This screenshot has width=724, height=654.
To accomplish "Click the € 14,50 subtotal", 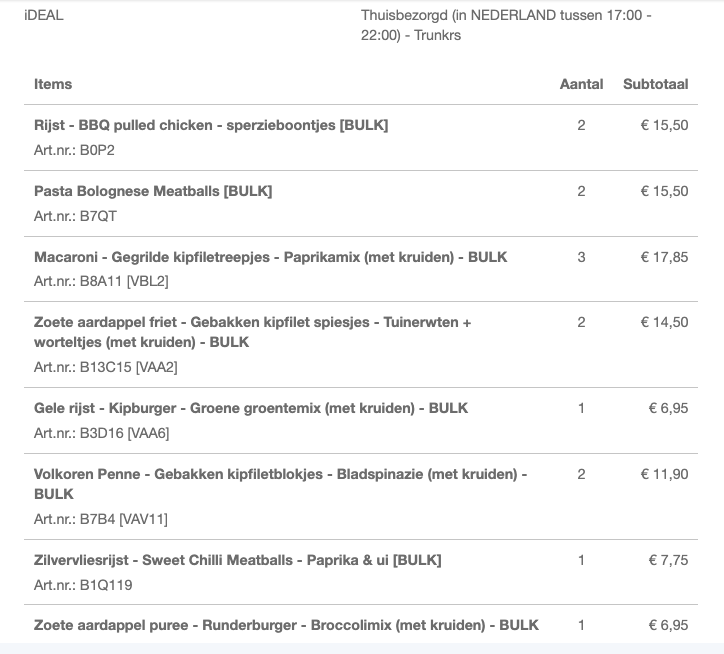I will (x=664, y=323).
